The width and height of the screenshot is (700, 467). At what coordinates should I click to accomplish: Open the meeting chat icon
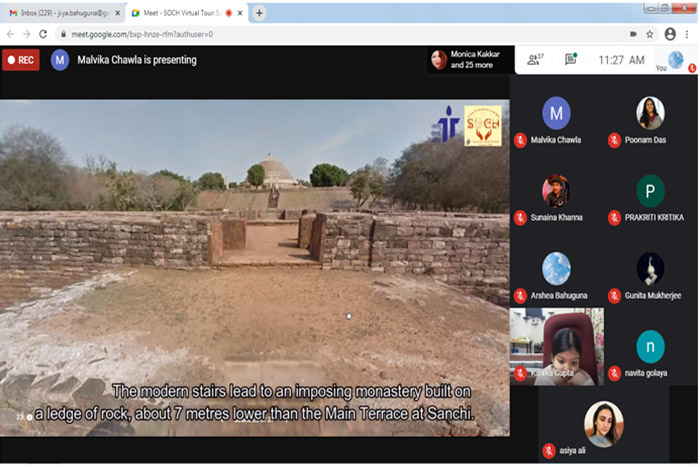[571, 59]
